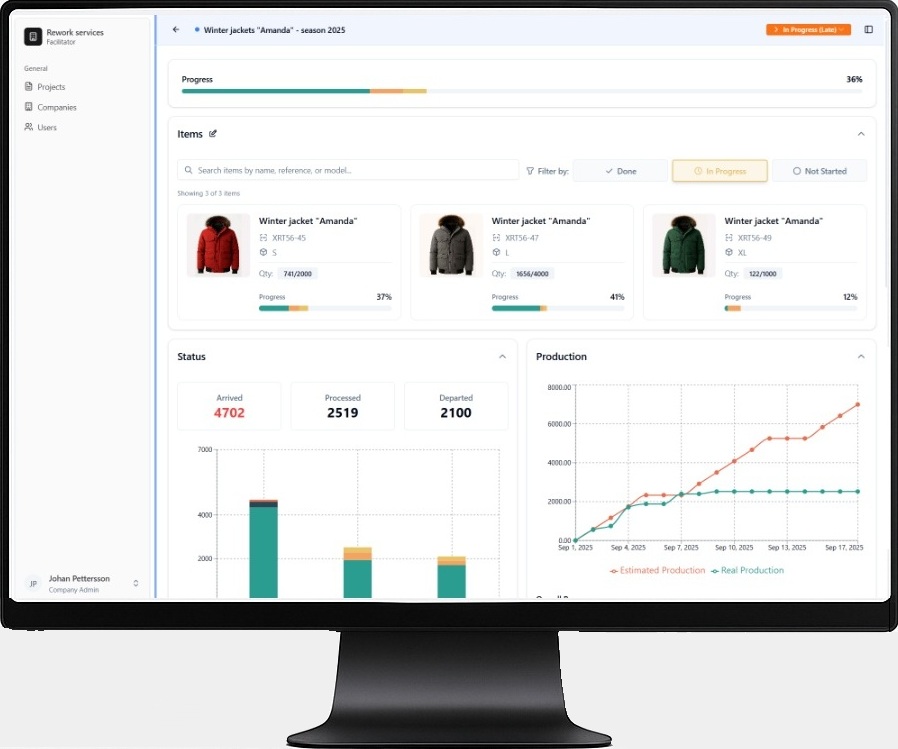Collapse the Production section chevron
898x749 pixels.
[861, 357]
